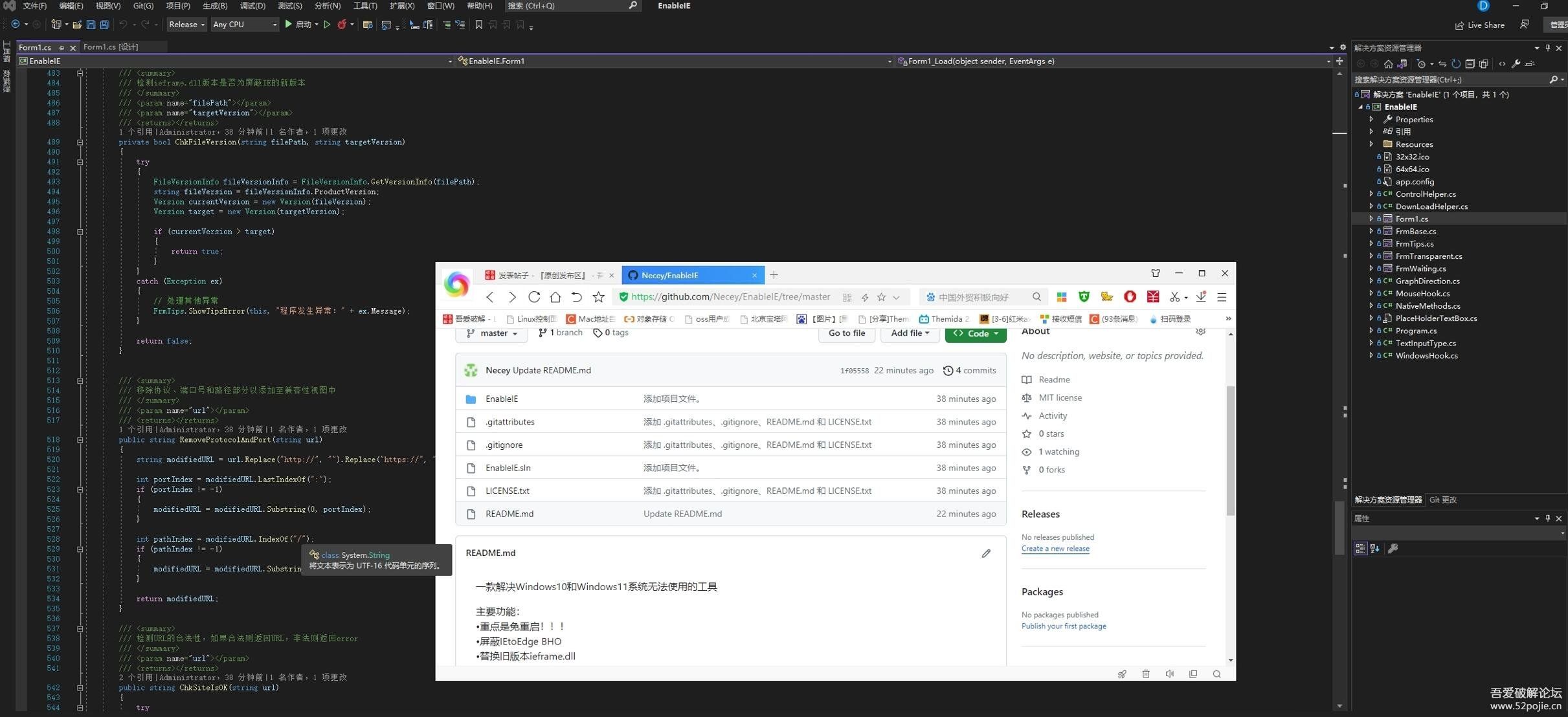Viewport: 1568px width, 717px height.
Task: Pin the Solution Explorer panel
Action: pos(1547,47)
